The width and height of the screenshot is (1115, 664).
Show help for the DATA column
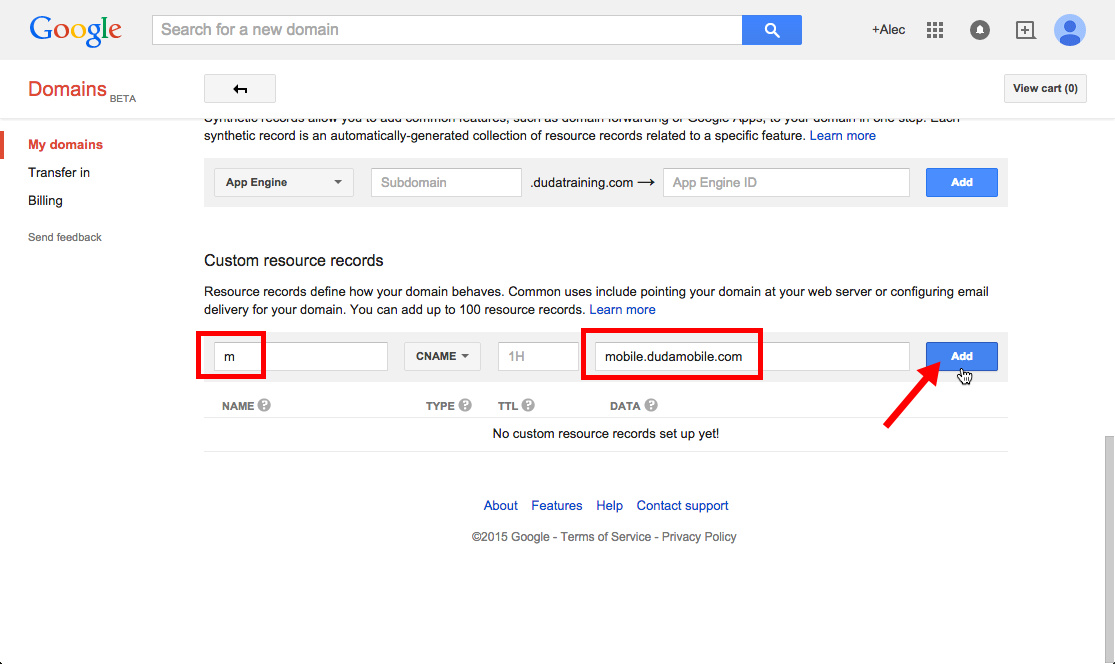coord(651,405)
